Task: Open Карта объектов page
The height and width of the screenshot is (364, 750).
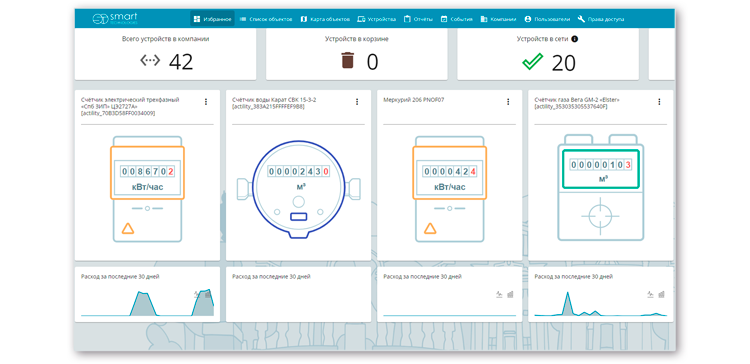Action: tap(325, 19)
